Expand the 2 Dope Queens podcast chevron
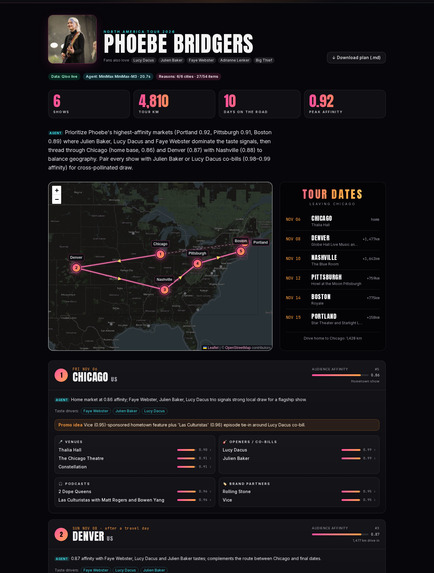The height and width of the screenshot is (573, 434). point(211,492)
